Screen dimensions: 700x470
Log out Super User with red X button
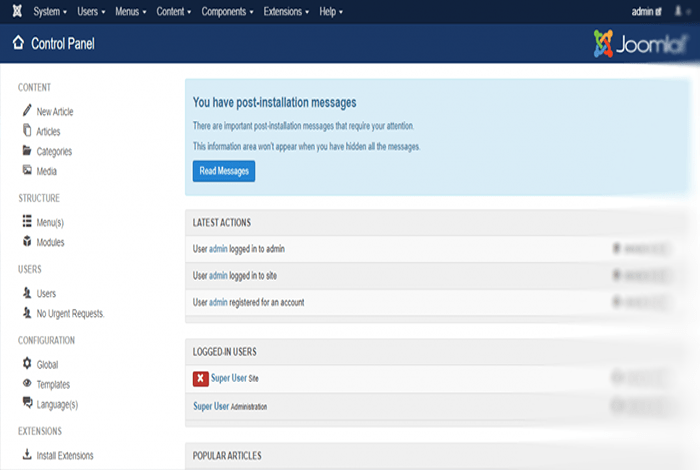(x=200, y=379)
